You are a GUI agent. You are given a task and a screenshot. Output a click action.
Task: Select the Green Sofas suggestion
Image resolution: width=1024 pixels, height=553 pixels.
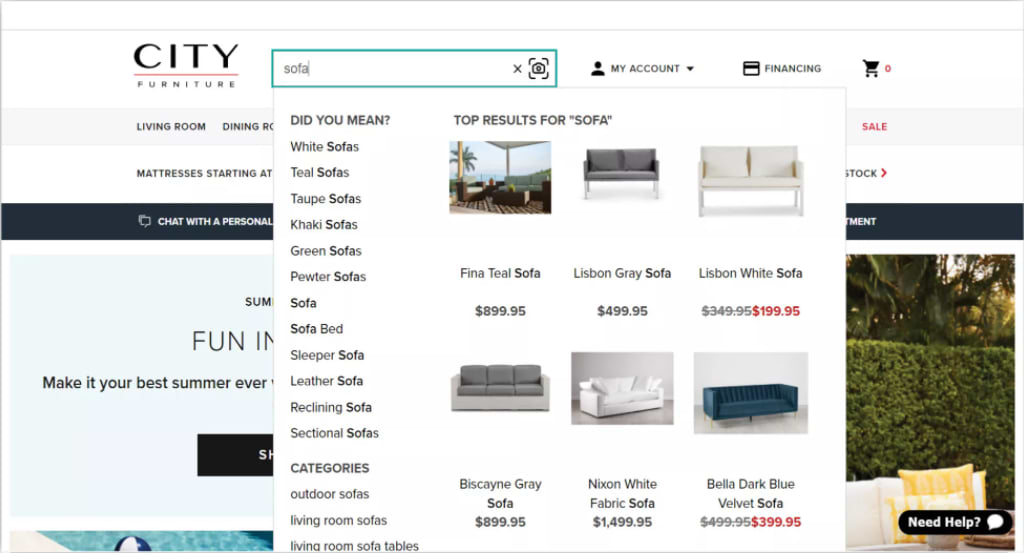[326, 251]
